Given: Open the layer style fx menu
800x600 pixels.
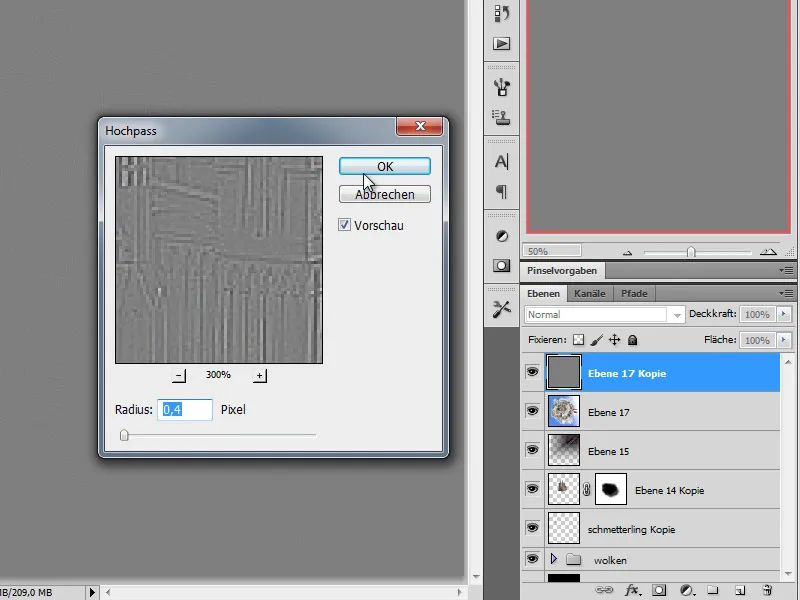Looking at the screenshot, I should coord(633,590).
